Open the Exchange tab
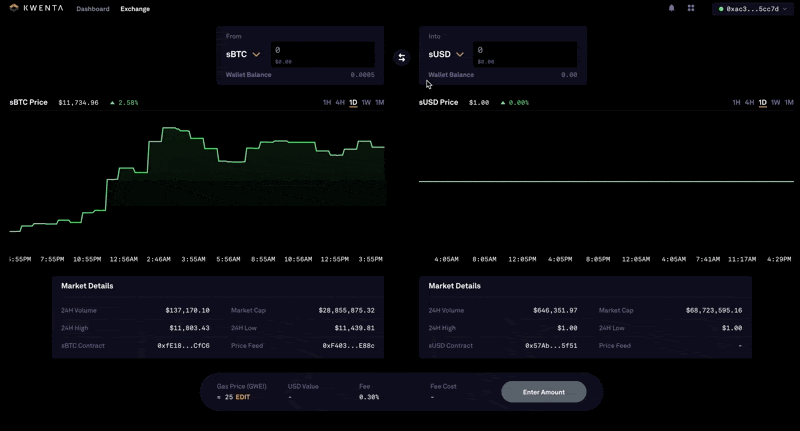 click(135, 9)
